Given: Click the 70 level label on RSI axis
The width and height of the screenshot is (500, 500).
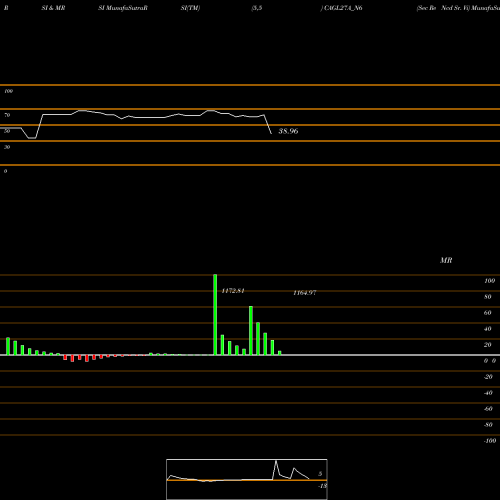Looking at the screenshot, I should (x=7, y=115).
